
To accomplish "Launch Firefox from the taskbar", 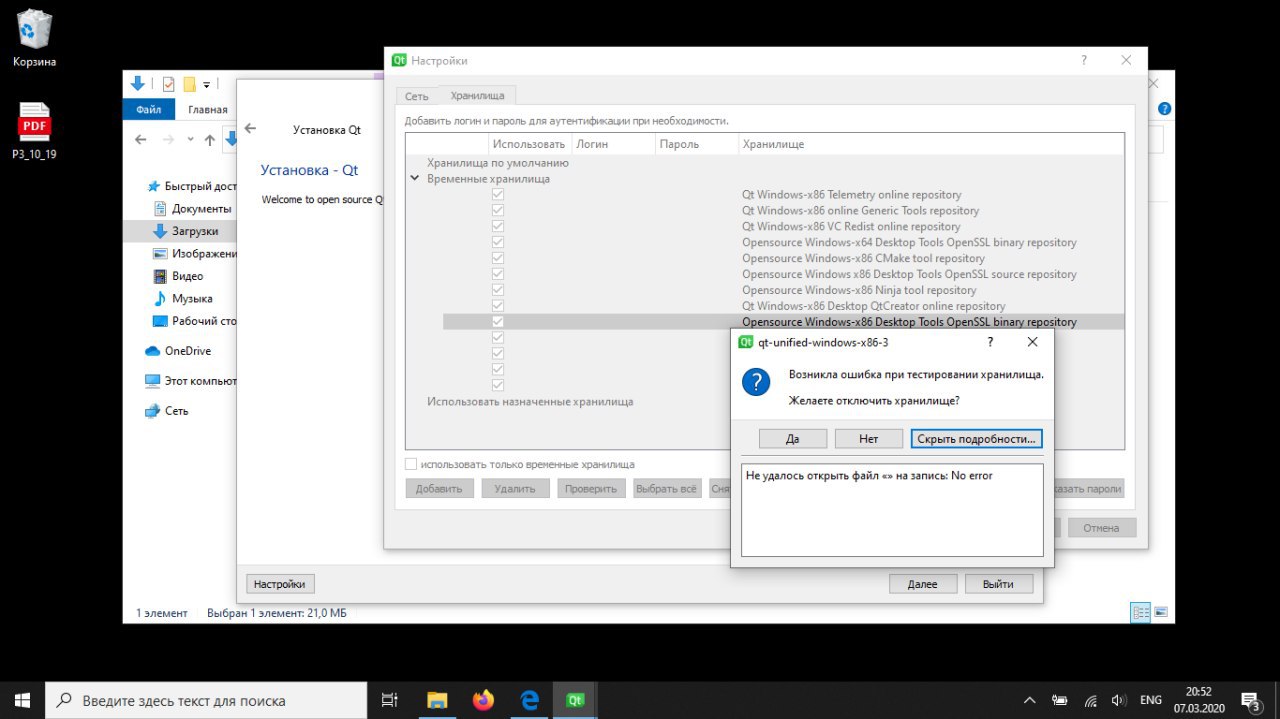I will pyautogui.click(x=483, y=700).
